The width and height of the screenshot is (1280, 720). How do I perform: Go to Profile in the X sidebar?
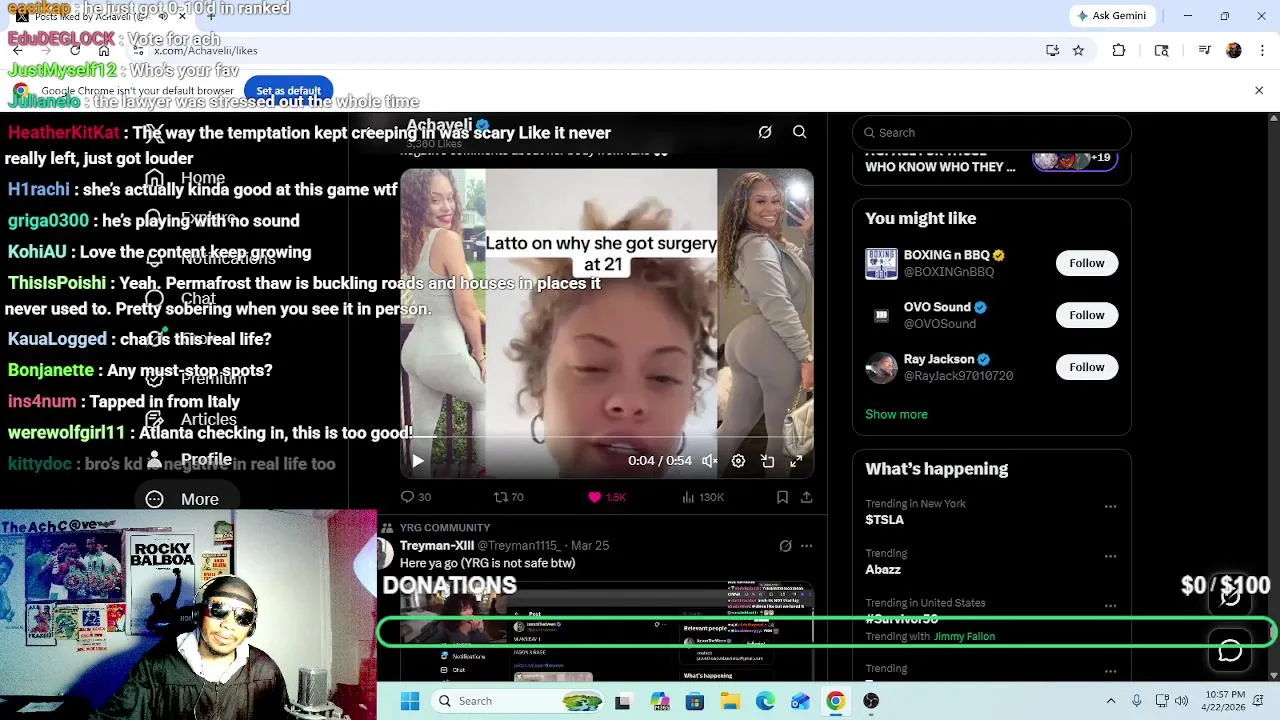pos(188,459)
